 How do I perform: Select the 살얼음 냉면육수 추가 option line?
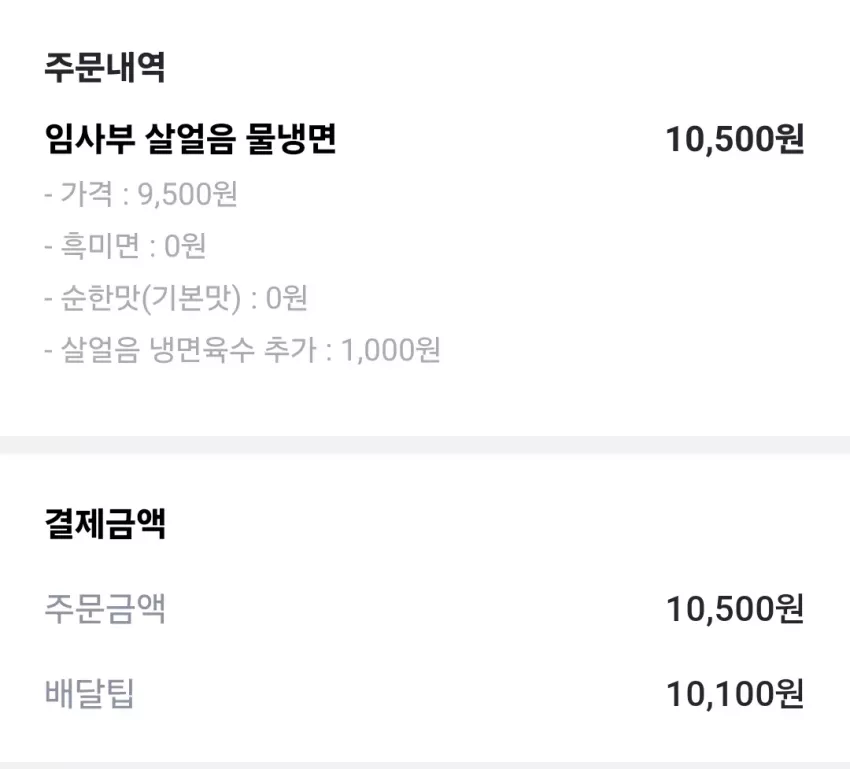(x=242, y=350)
